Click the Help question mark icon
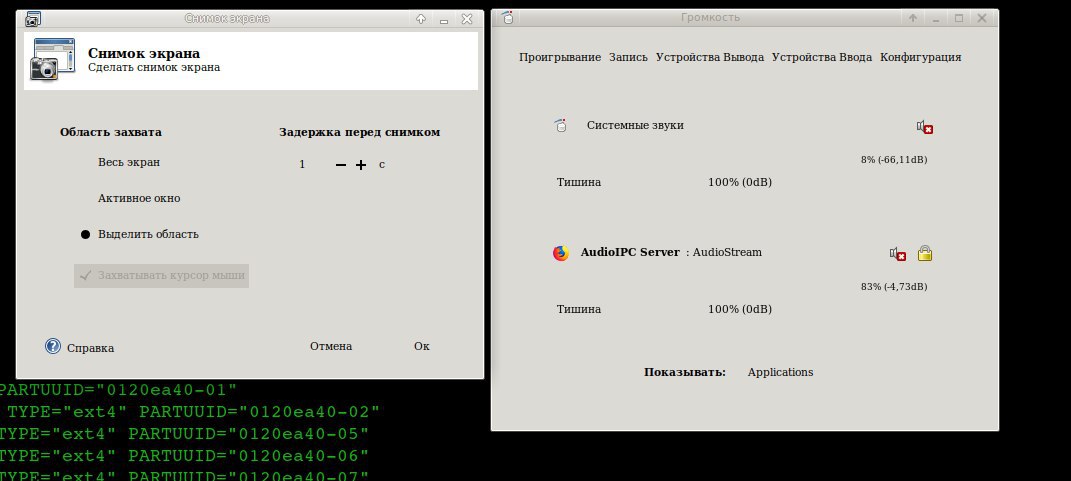 coord(53,346)
